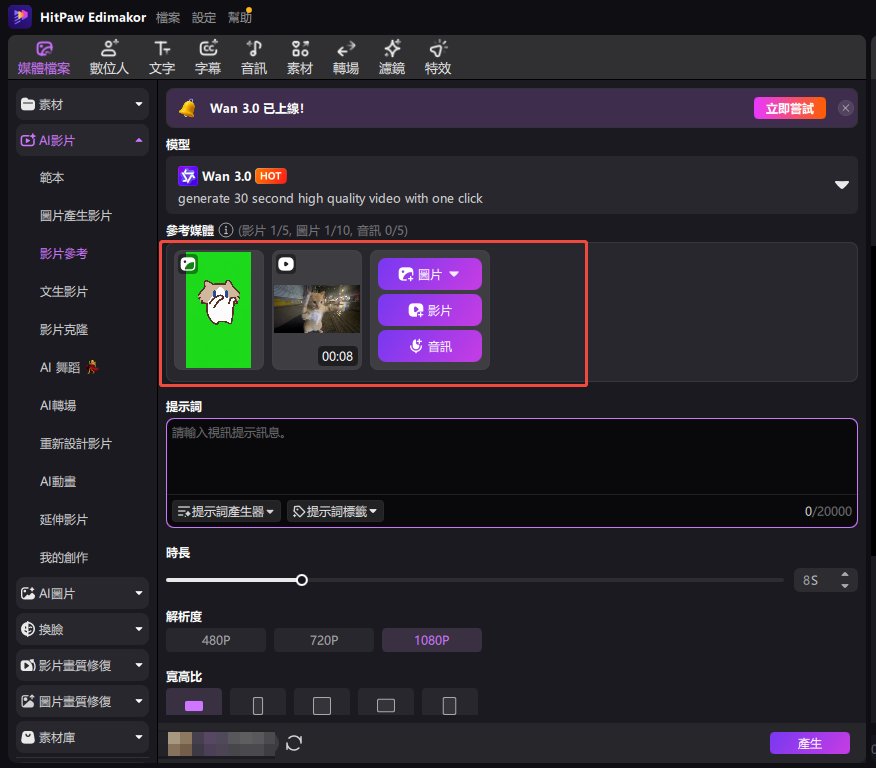876x768 pixels.
Task: Click the bell notification icon in banner
Action: (188, 108)
